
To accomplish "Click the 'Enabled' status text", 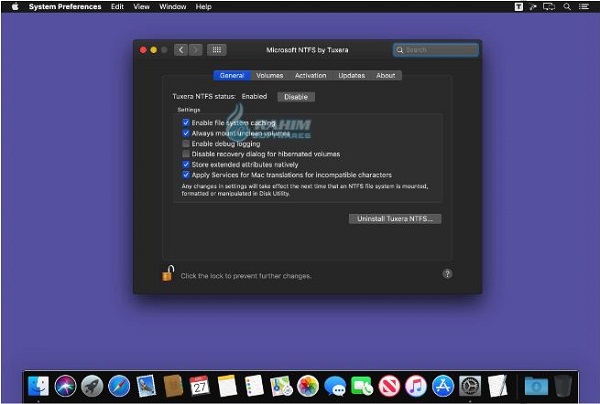I will (x=254, y=96).
